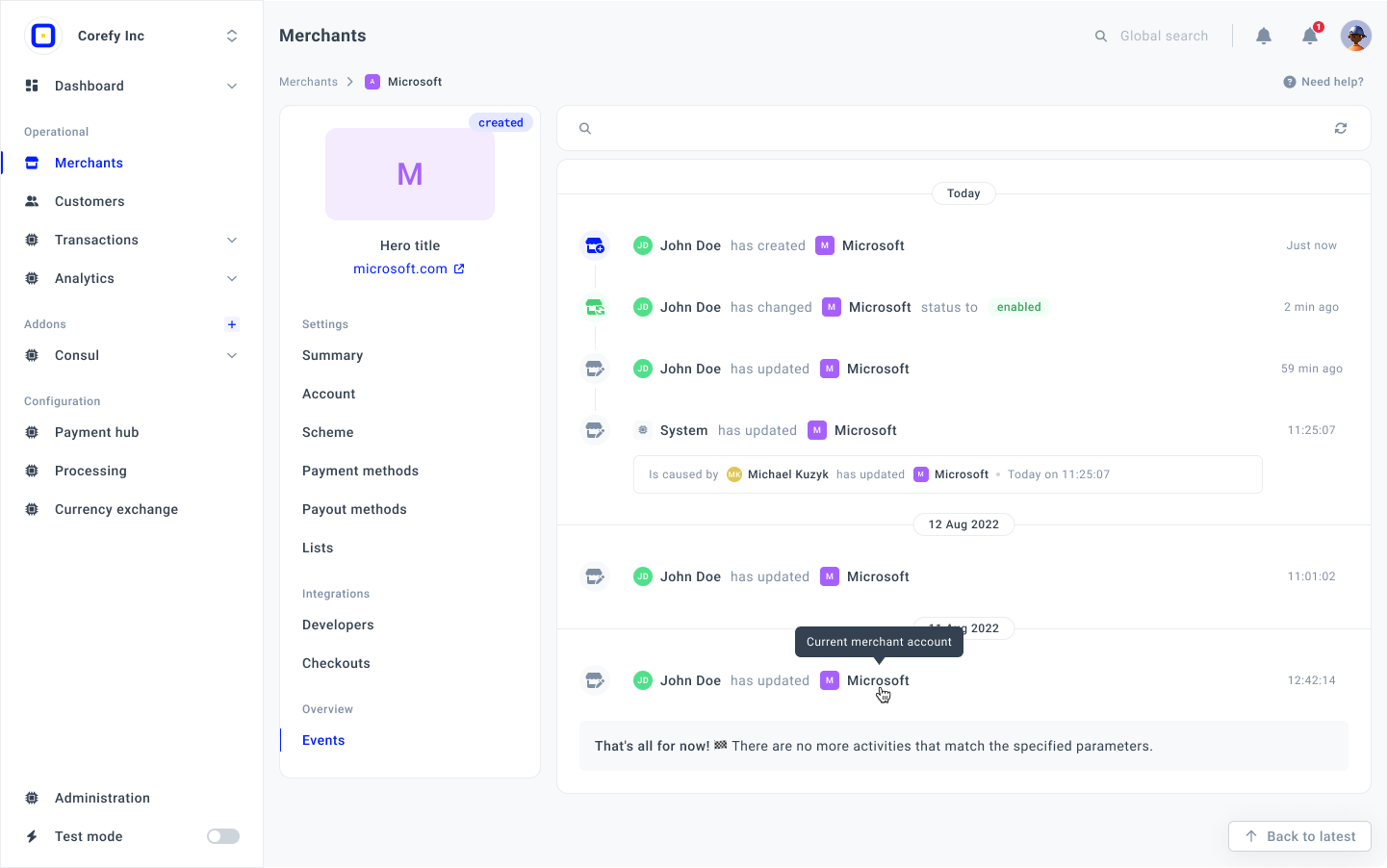1387x868 pixels.
Task: Click the Microsoft breadcrumb item
Action: [404, 82]
